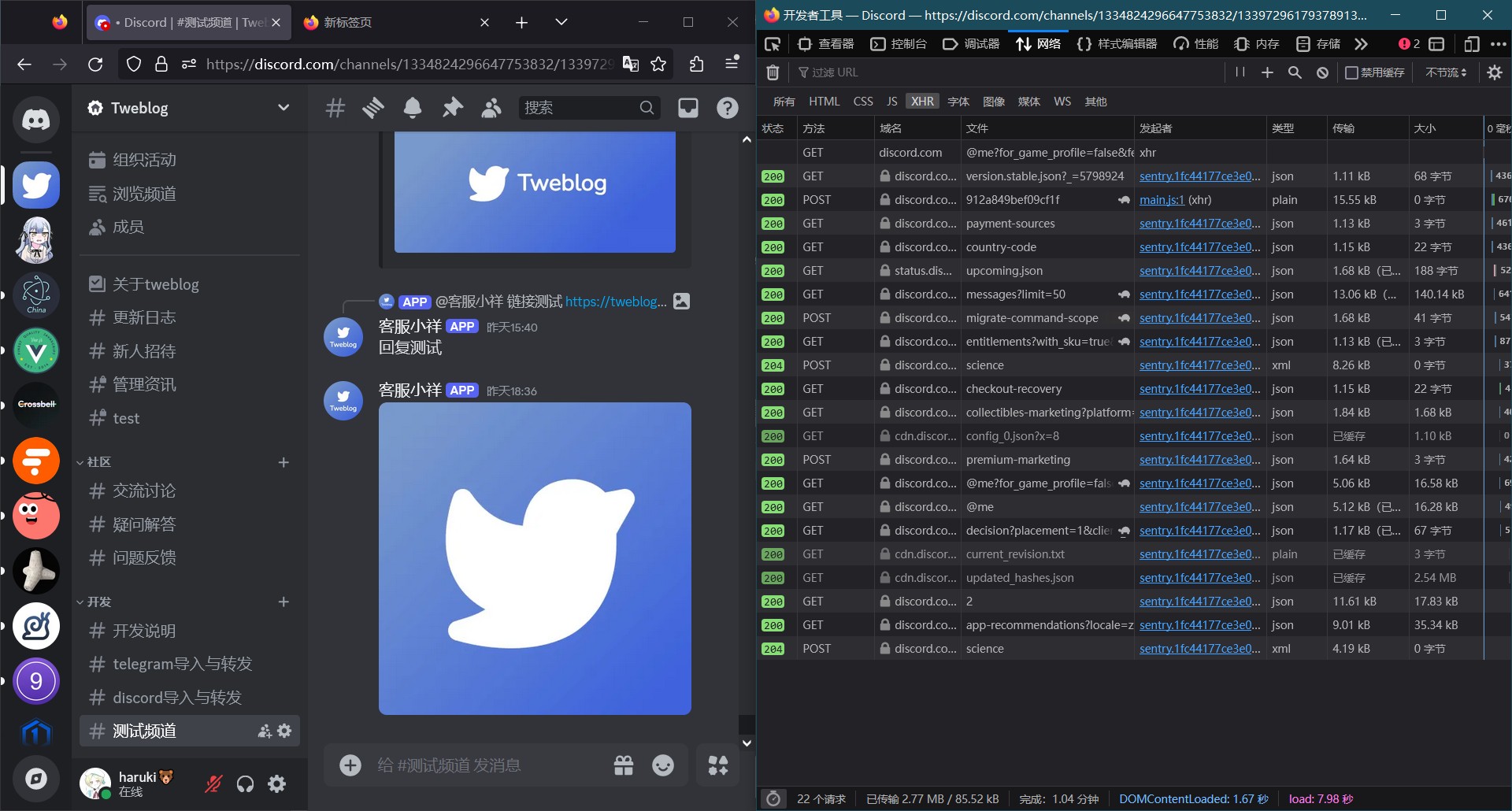Image resolution: width=1512 pixels, height=811 pixels.
Task: Click the Discord search field
Action: pos(579,108)
